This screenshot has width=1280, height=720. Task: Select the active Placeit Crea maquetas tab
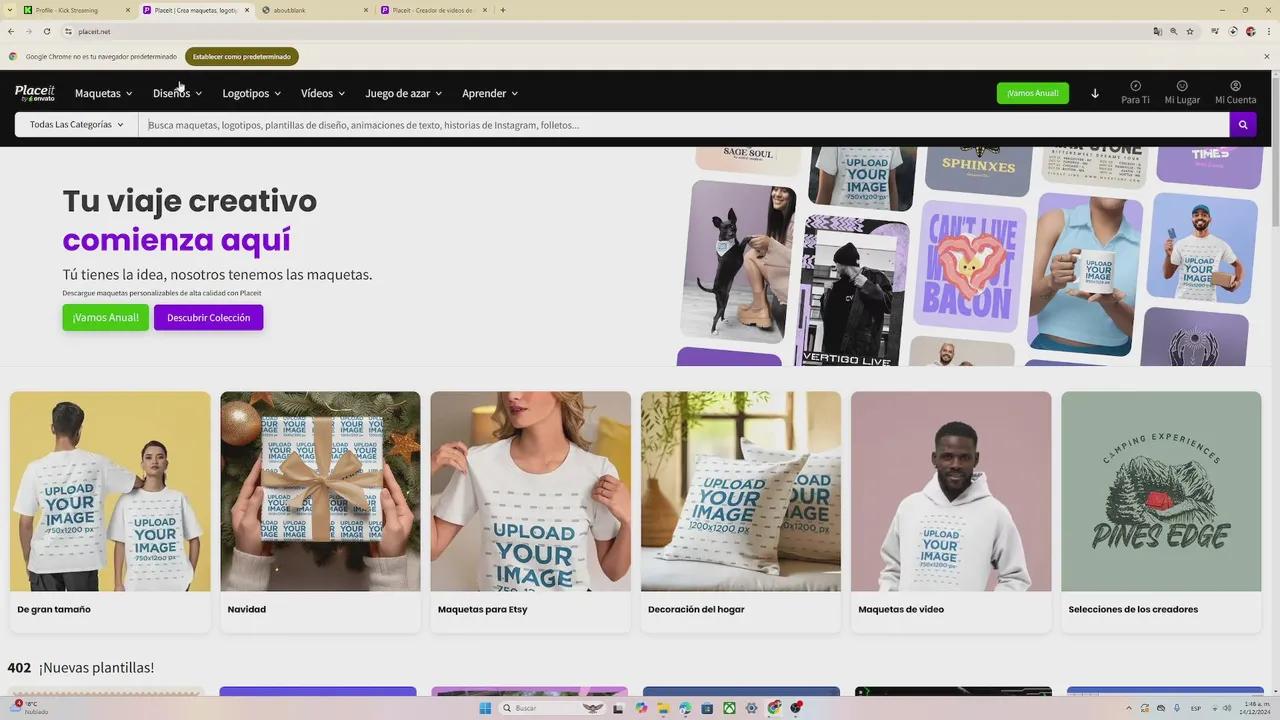tap(195, 10)
